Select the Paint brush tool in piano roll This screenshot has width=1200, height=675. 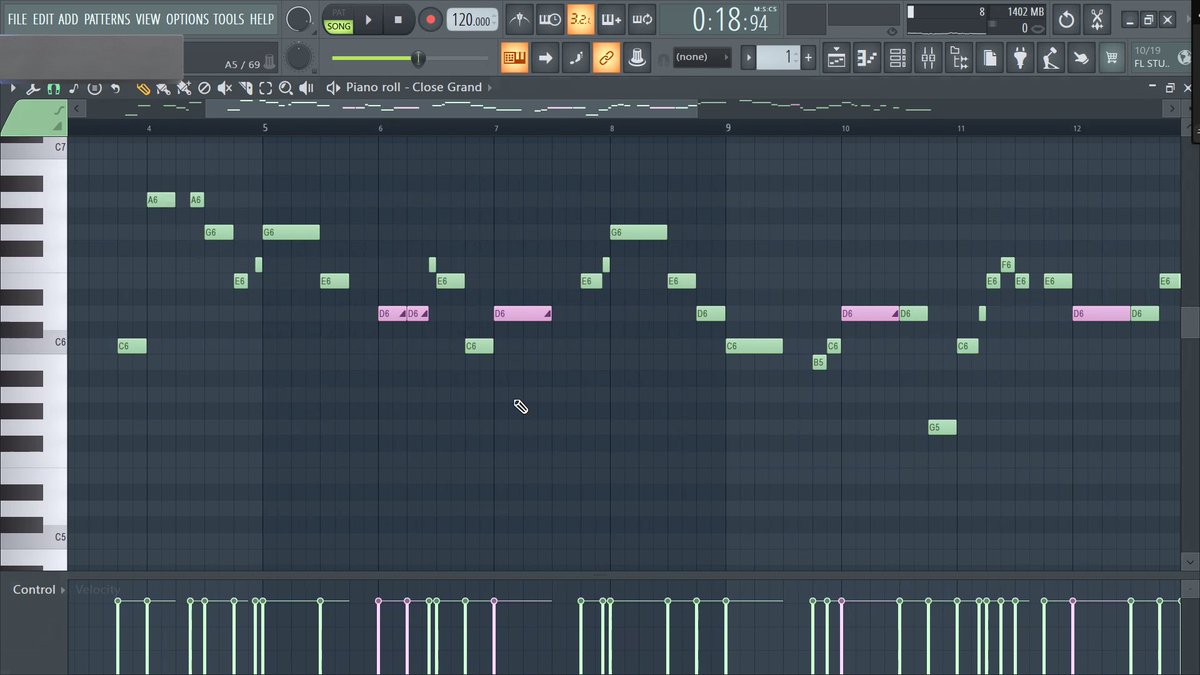point(164,88)
